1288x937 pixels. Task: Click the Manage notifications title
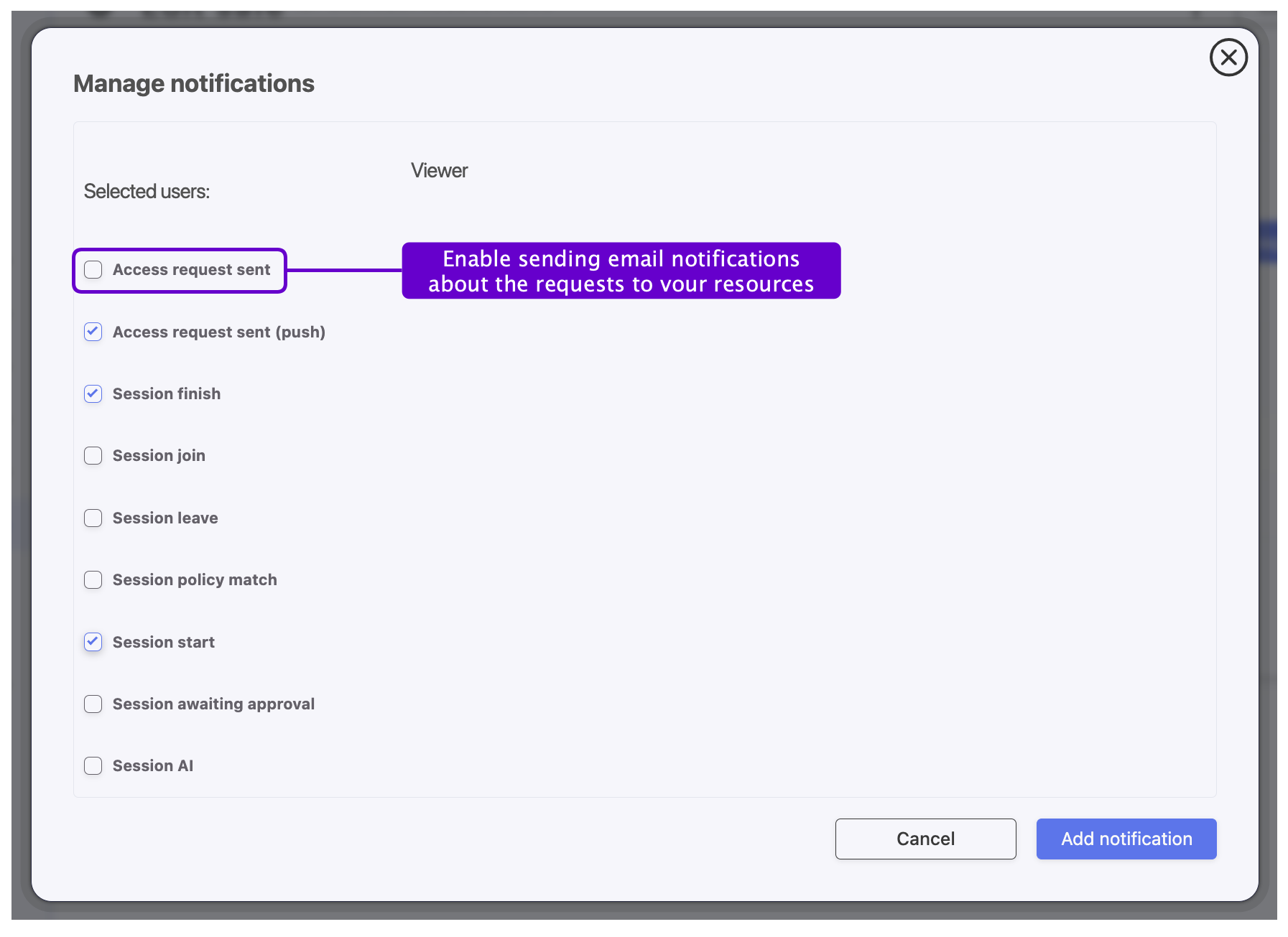click(x=193, y=83)
